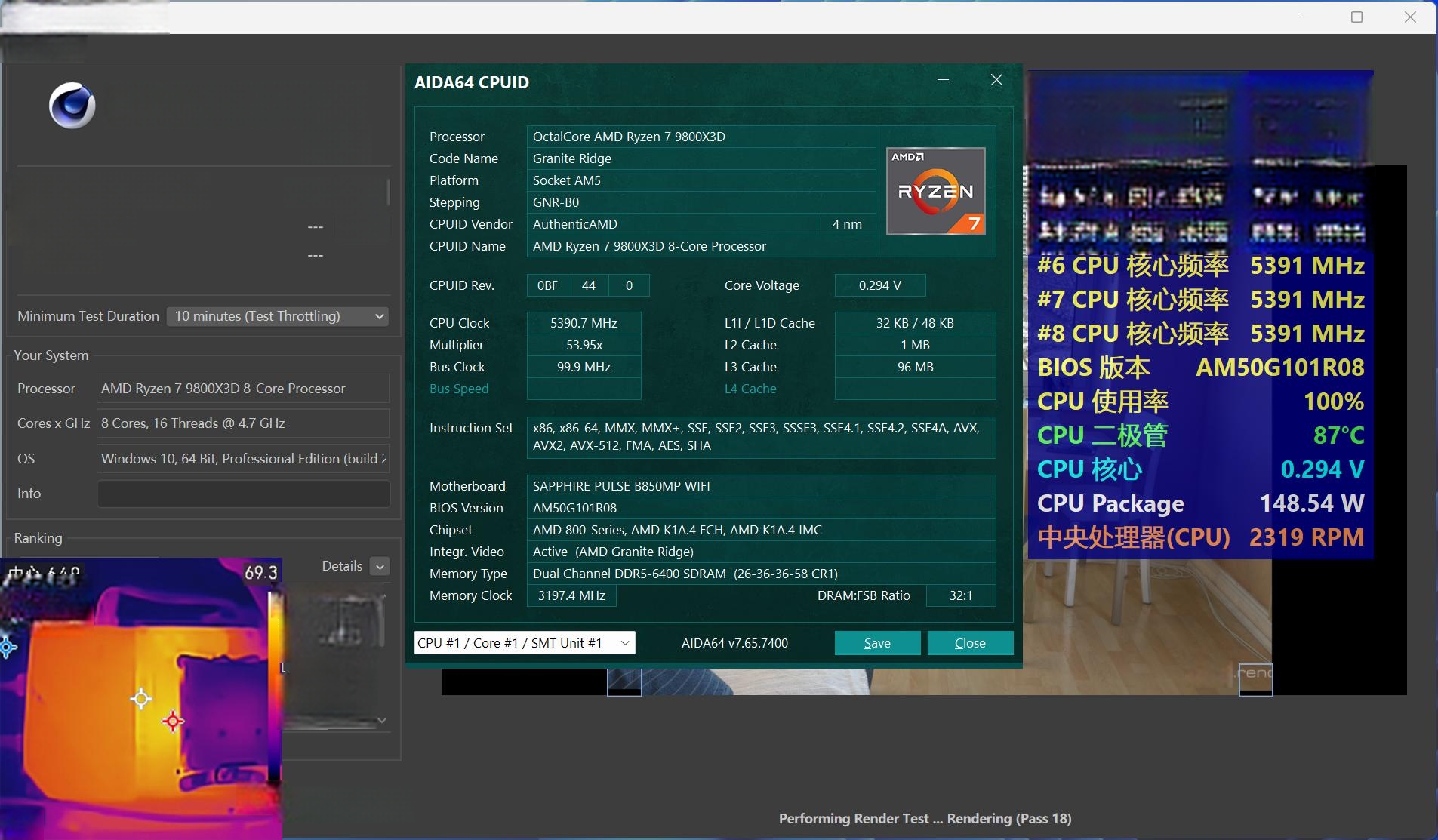Click the '32 KB / 48 KB' cache value
1438x840 pixels.
point(915,323)
